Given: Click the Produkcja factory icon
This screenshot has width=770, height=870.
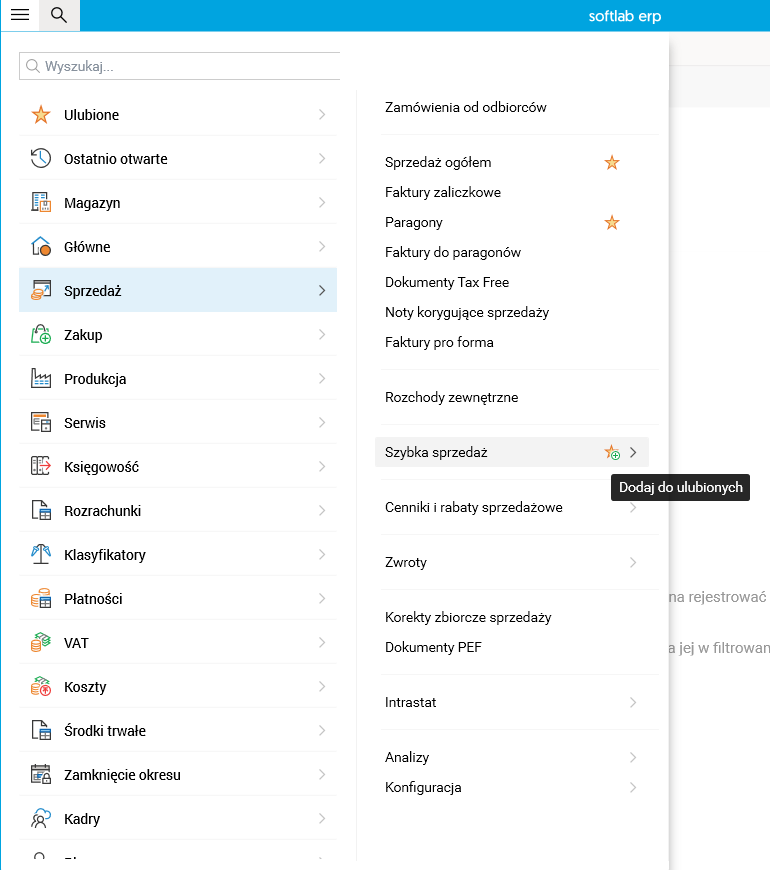Looking at the screenshot, I should pos(41,379).
